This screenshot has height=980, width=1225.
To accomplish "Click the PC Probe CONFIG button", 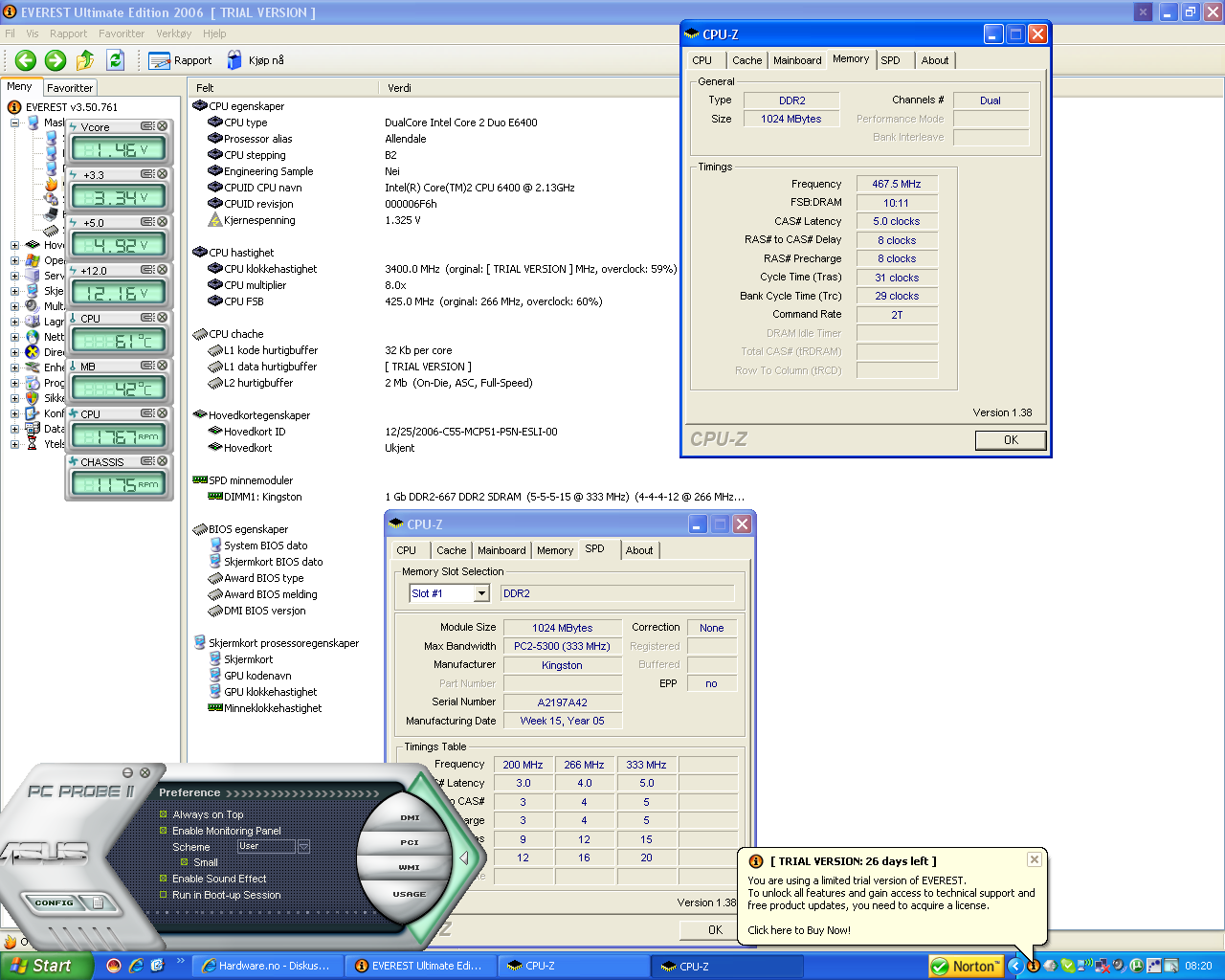I will [x=55, y=902].
